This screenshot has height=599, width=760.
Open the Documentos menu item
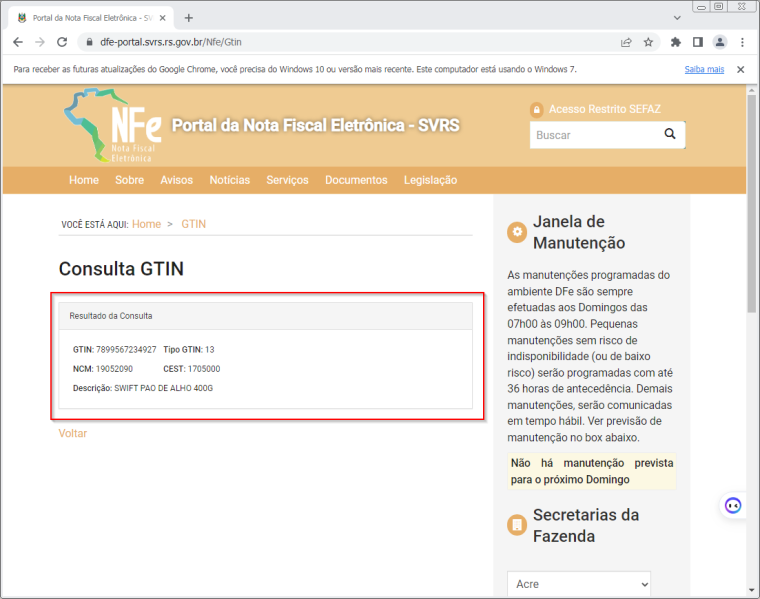(356, 180)
